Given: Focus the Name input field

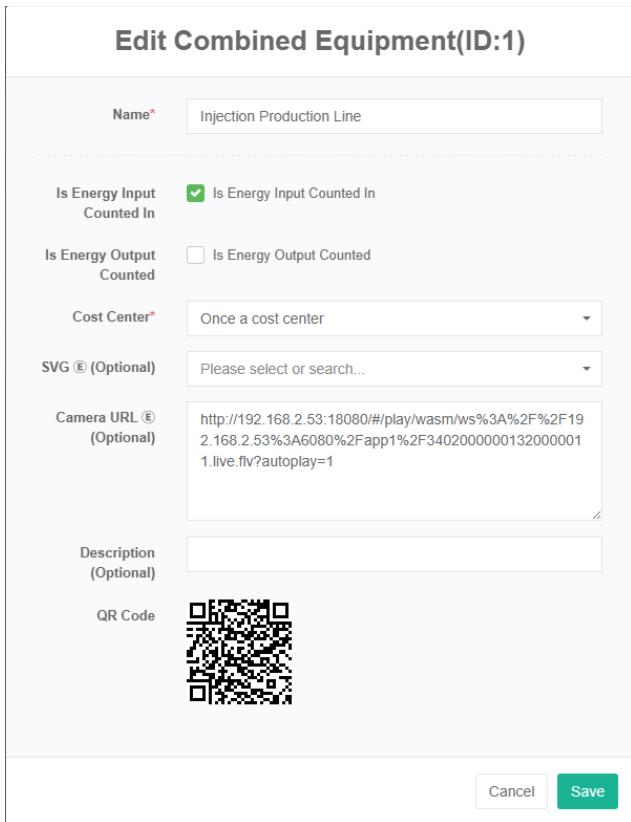Looking at the screenshot, I should point(394,116).
